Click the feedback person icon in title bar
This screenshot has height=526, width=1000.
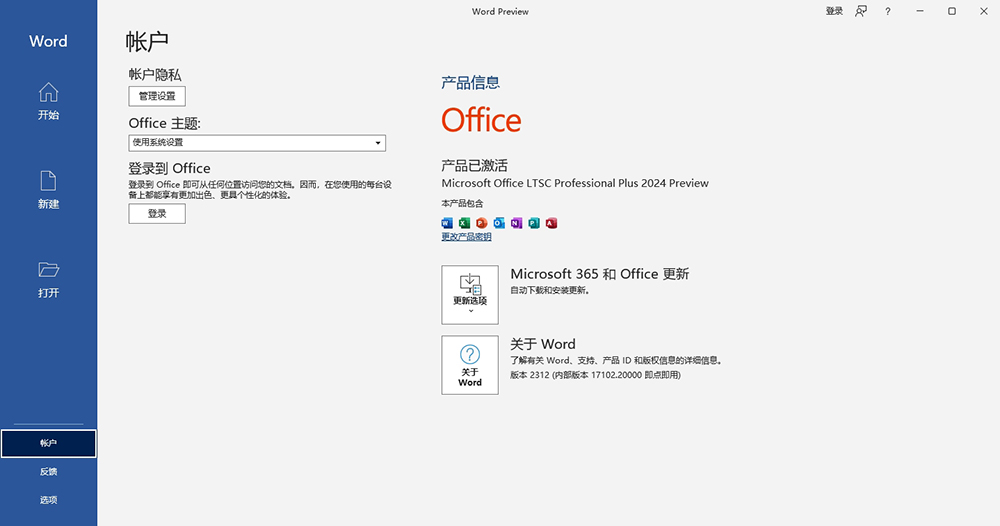[x=861, y=11]
